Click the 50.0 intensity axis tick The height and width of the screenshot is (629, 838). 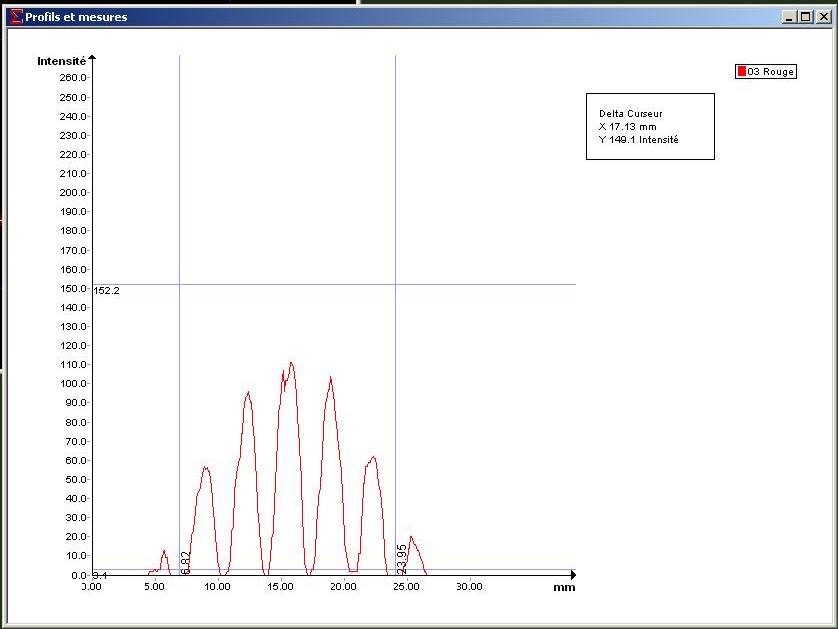[x=76, y=479]
